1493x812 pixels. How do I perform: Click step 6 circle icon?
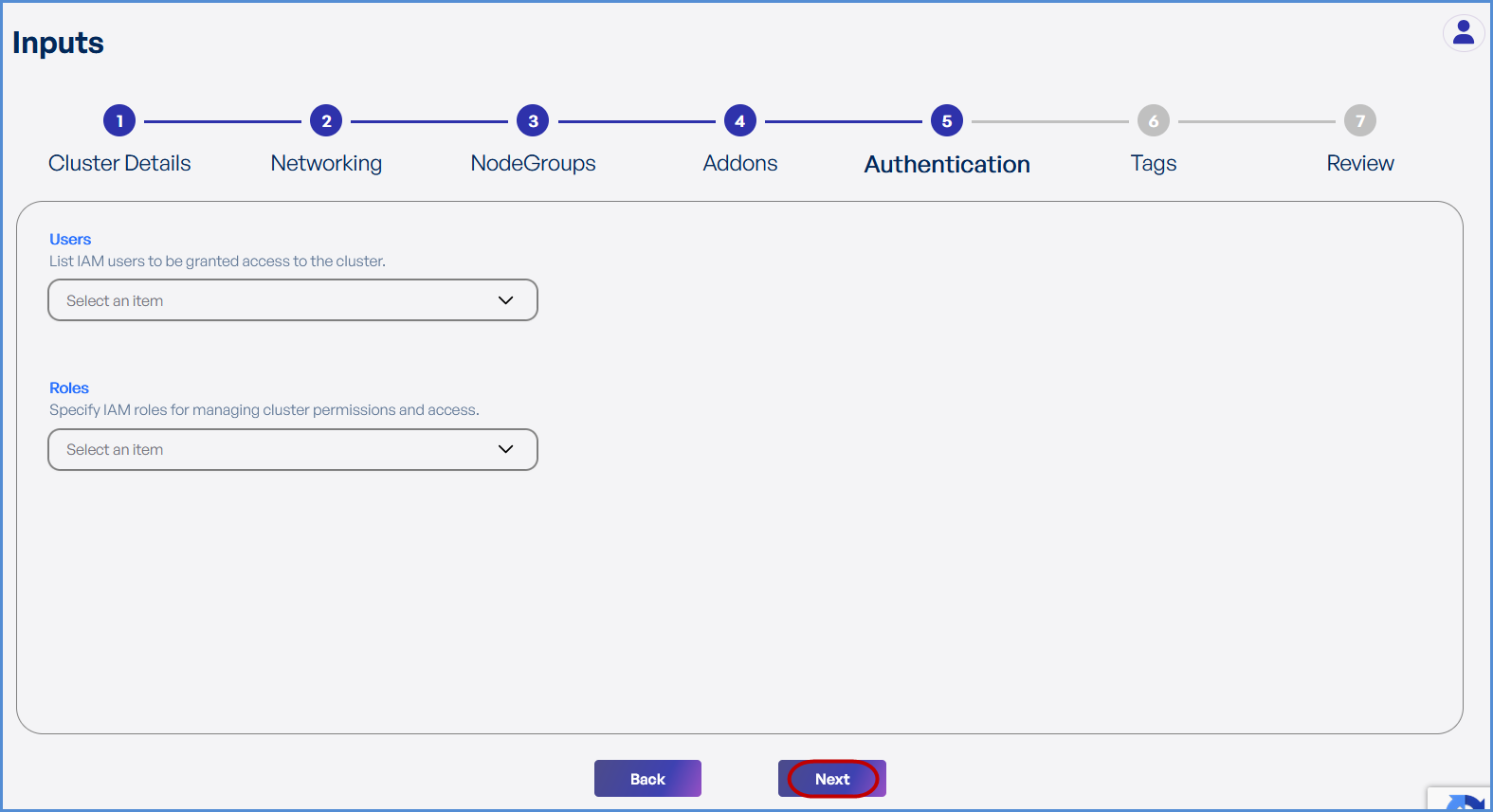pos(1153,121)
